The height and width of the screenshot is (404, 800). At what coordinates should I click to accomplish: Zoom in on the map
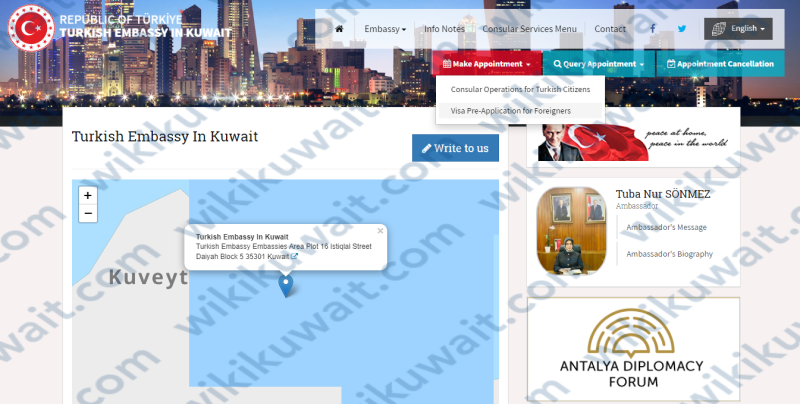[x=88, y=196]
